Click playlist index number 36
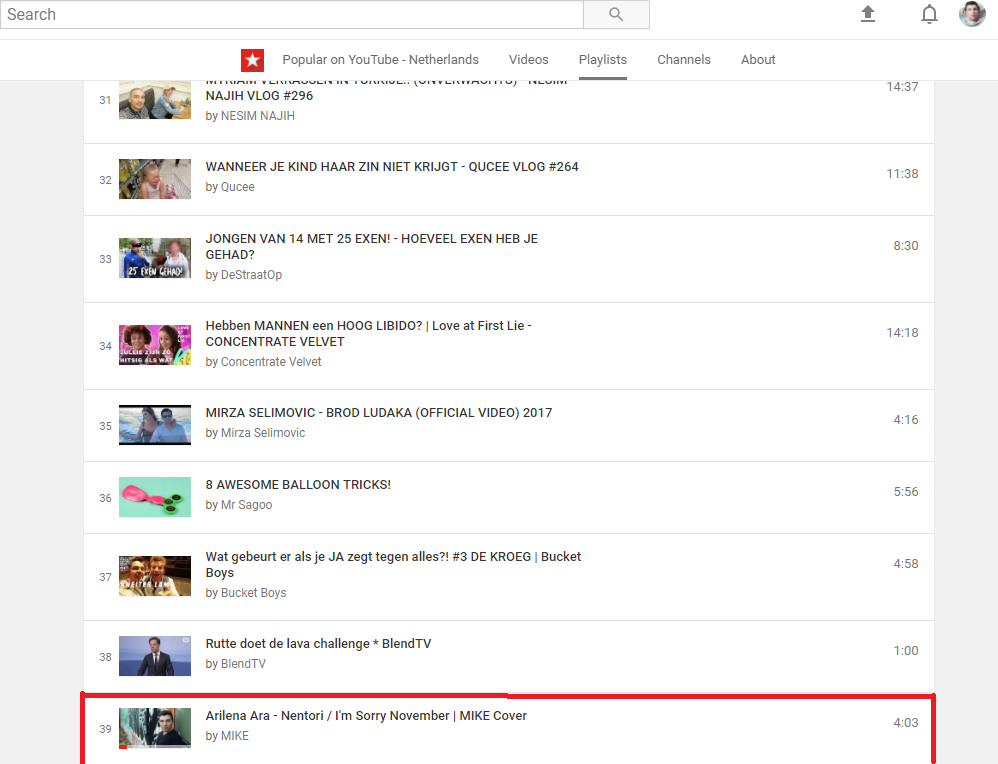 tap(106, 498)
